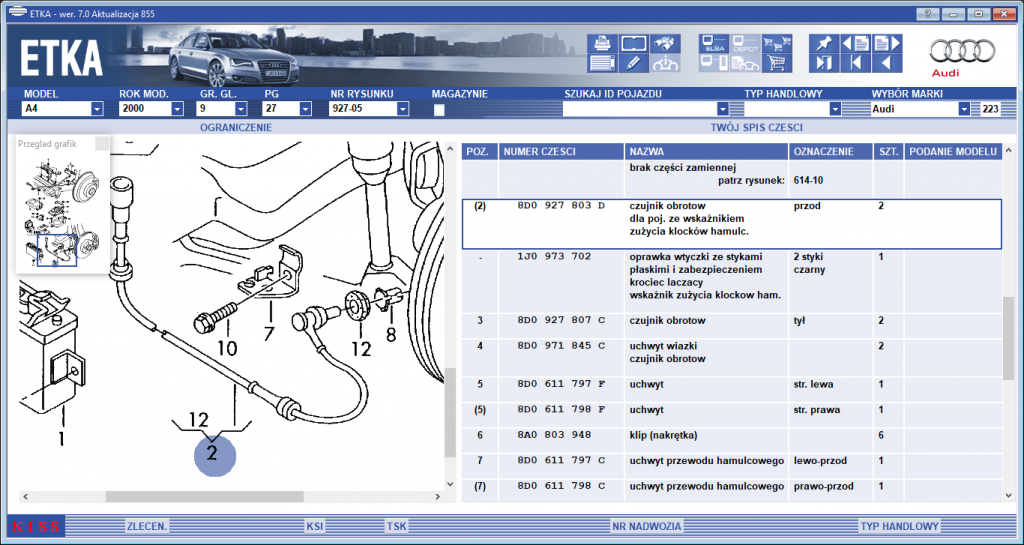Open the SZUKAJ ID POJAZDU dropdown
The width and height of the screenshot is (1024, 545).
click(x=722, y=109)
